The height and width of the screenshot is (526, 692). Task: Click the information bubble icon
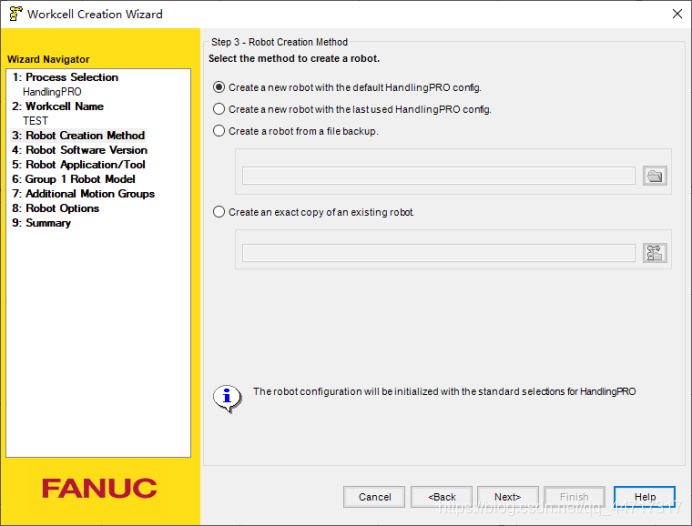227,398
